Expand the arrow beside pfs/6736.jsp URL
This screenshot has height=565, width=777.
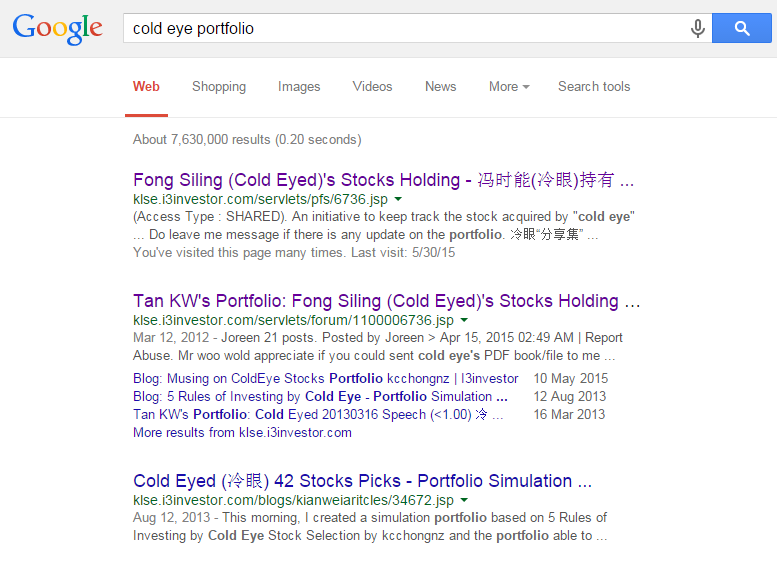[x=398, y=199]
